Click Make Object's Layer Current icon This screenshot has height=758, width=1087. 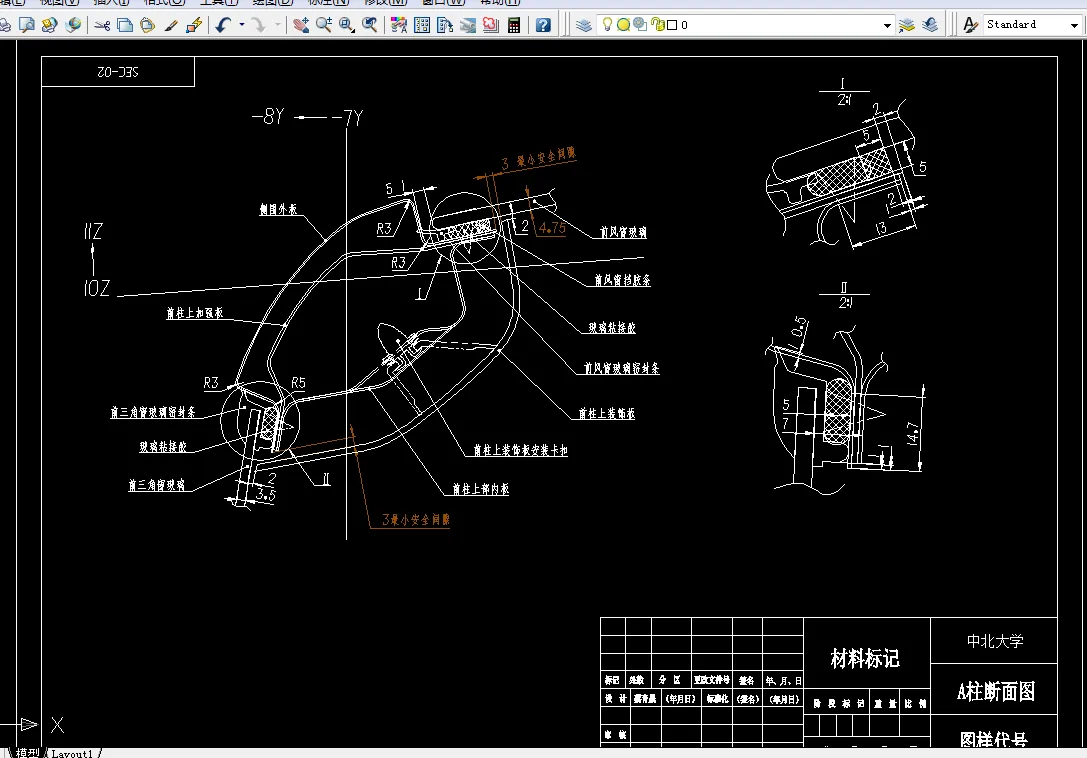tap(907, 25)
